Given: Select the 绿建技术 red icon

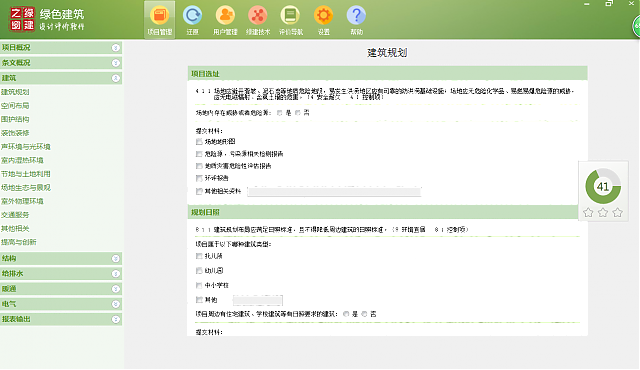Looking at the screenshot, I should pyautogui.click(x=258, y=20).
